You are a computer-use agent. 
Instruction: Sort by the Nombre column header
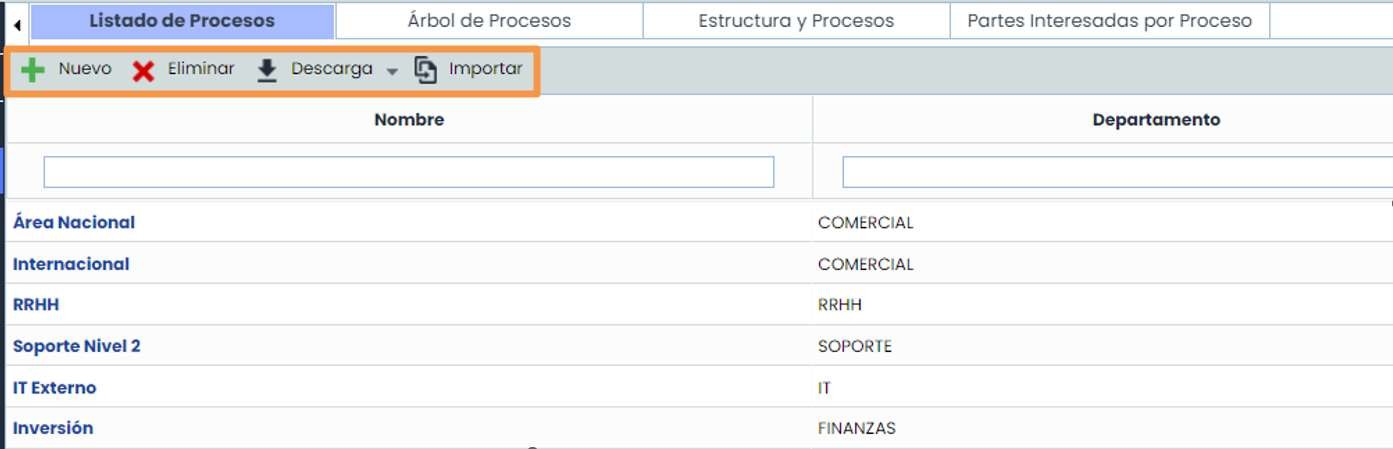[x=409, y=120]
